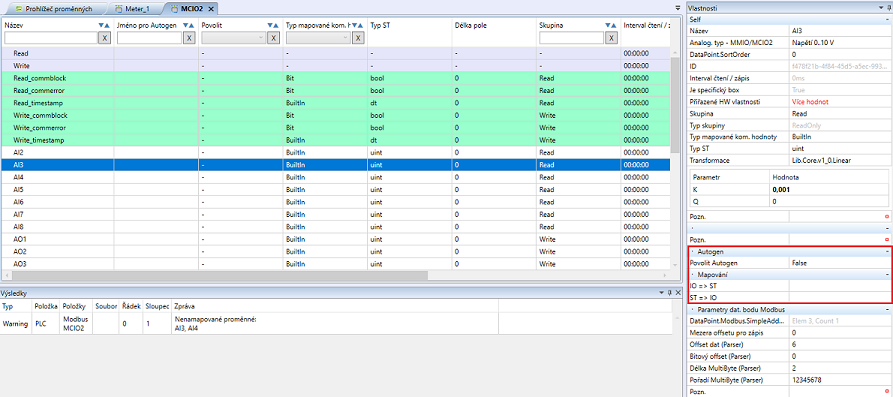Pin the Výsledky panel
Image resolution: width=893 pixels, height=397 pixels.
pyautogui.click(x=669, y=293)
